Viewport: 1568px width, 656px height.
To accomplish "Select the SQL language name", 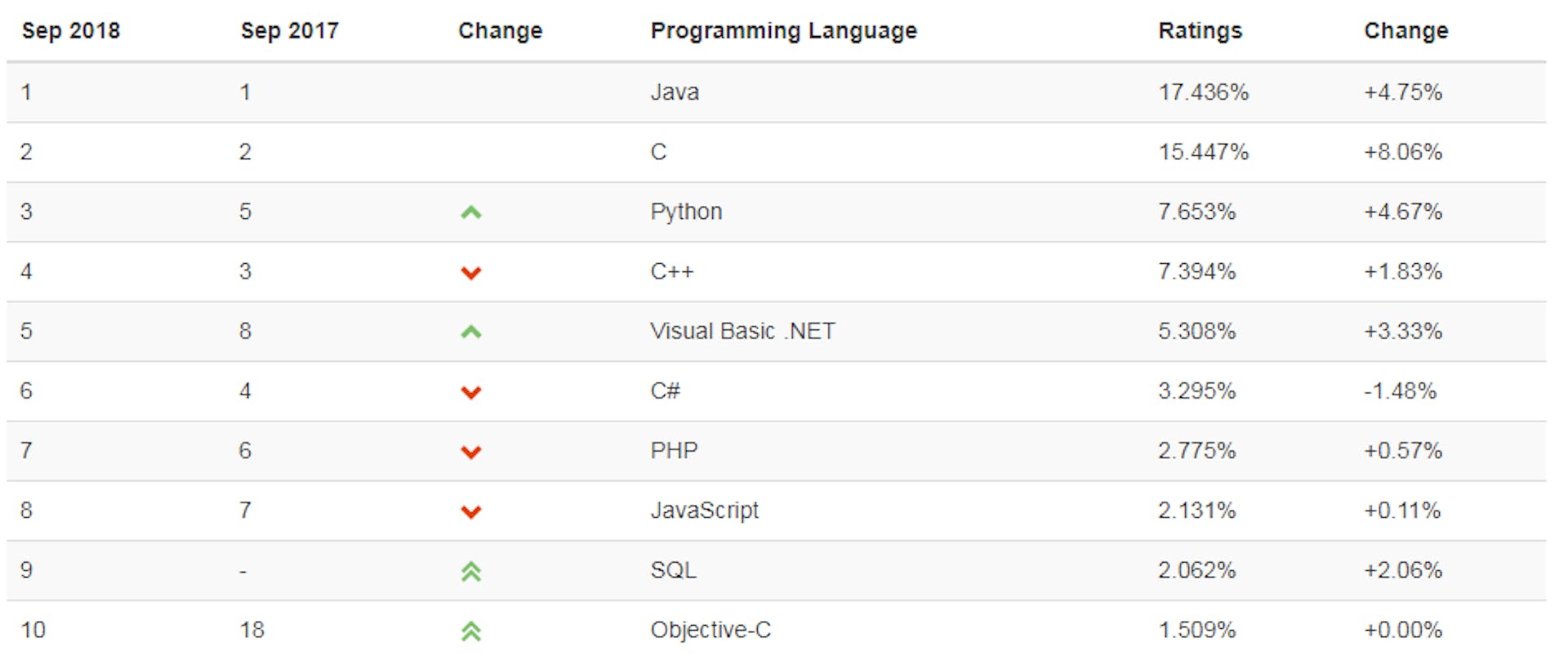I will pos(673,570).
